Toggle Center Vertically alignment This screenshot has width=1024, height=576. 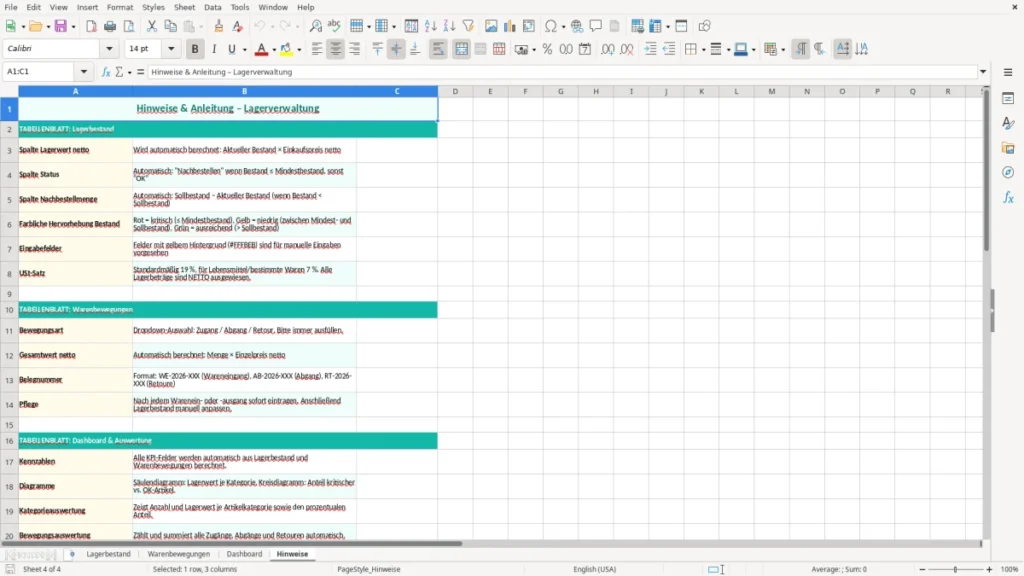click(x=396, y=49)
